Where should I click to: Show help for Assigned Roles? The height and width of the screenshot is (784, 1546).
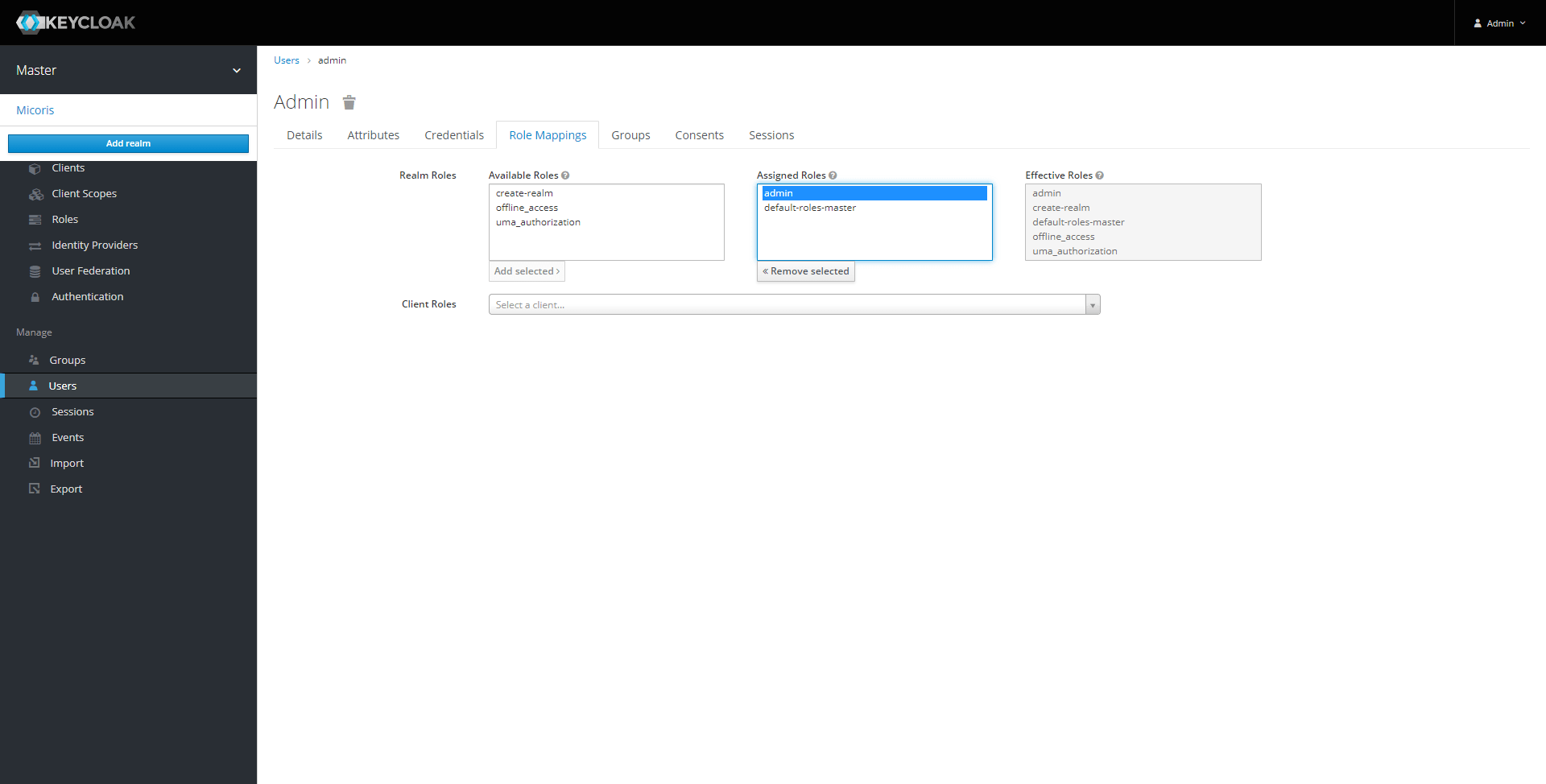point(833,175)
